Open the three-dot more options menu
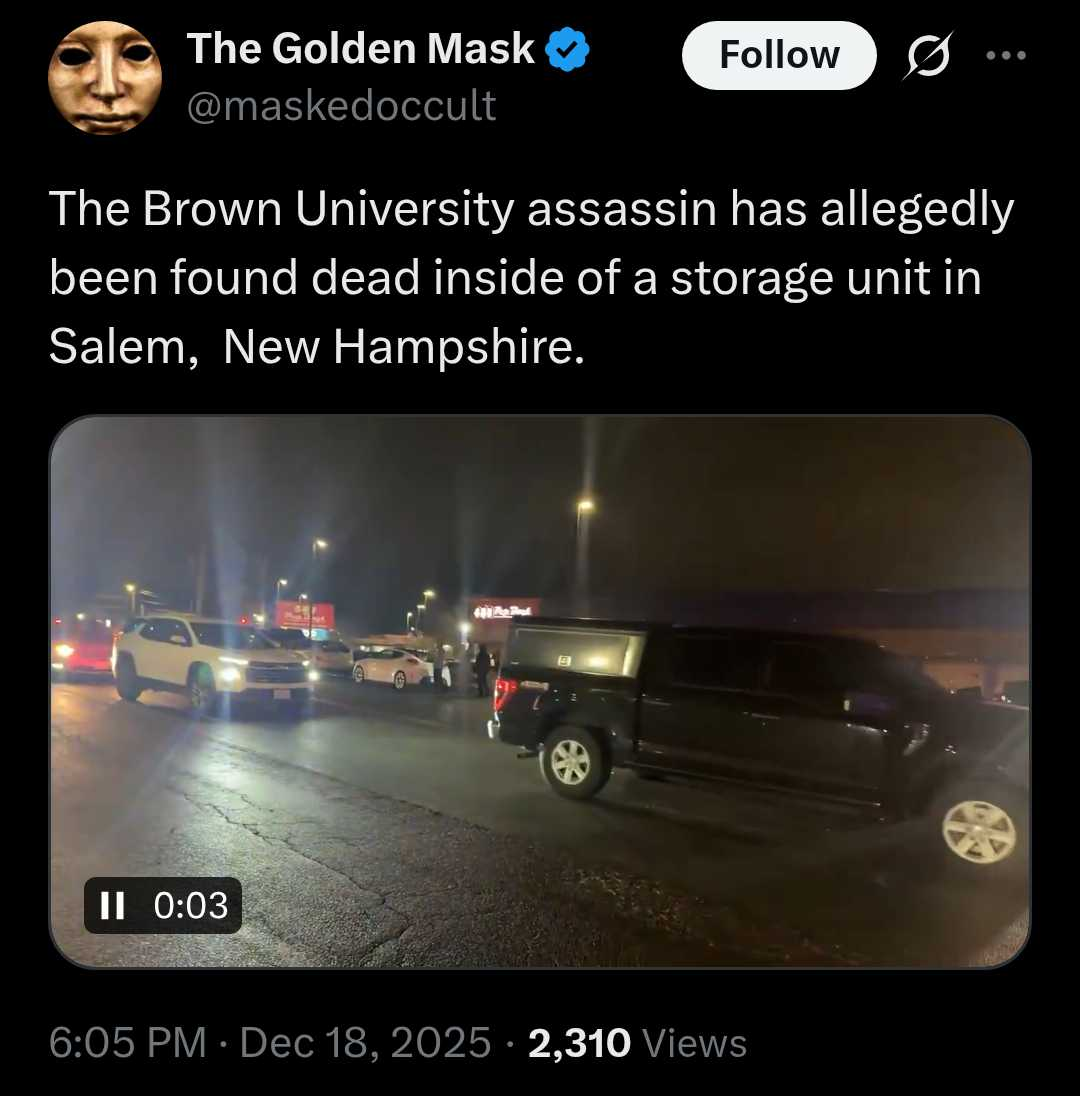Viewport: 1080px width, 1096px height. click(1006, 56)
